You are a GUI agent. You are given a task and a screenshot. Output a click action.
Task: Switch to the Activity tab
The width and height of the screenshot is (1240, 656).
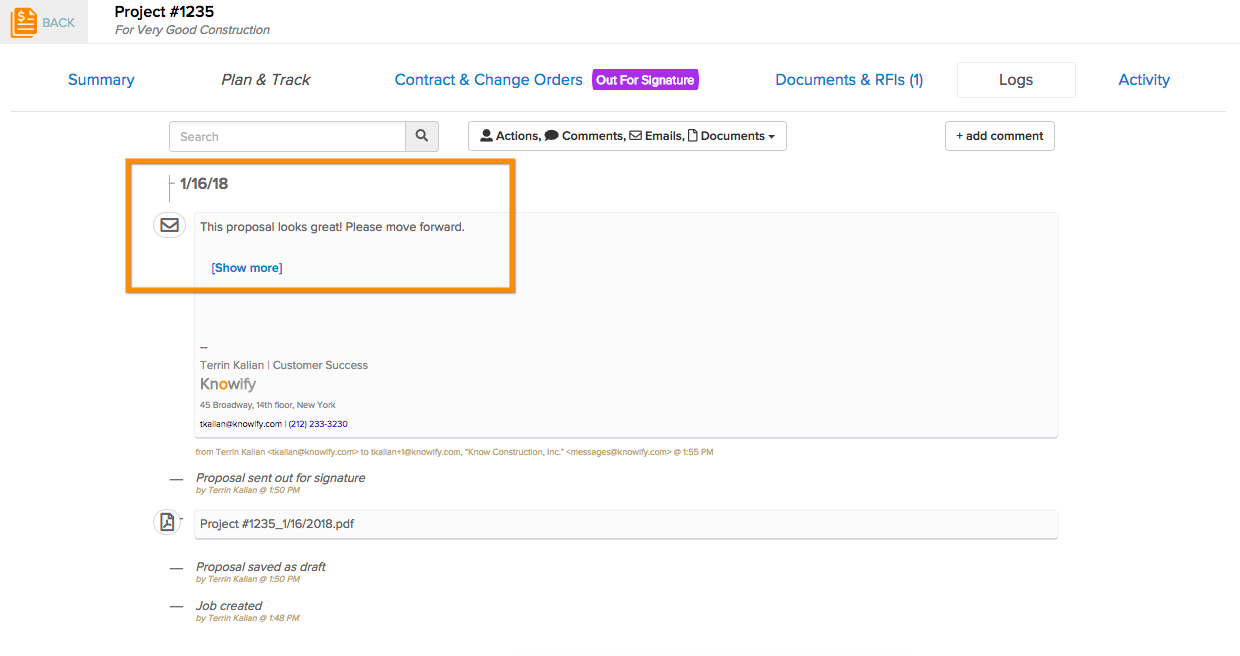click(1144, 79)
